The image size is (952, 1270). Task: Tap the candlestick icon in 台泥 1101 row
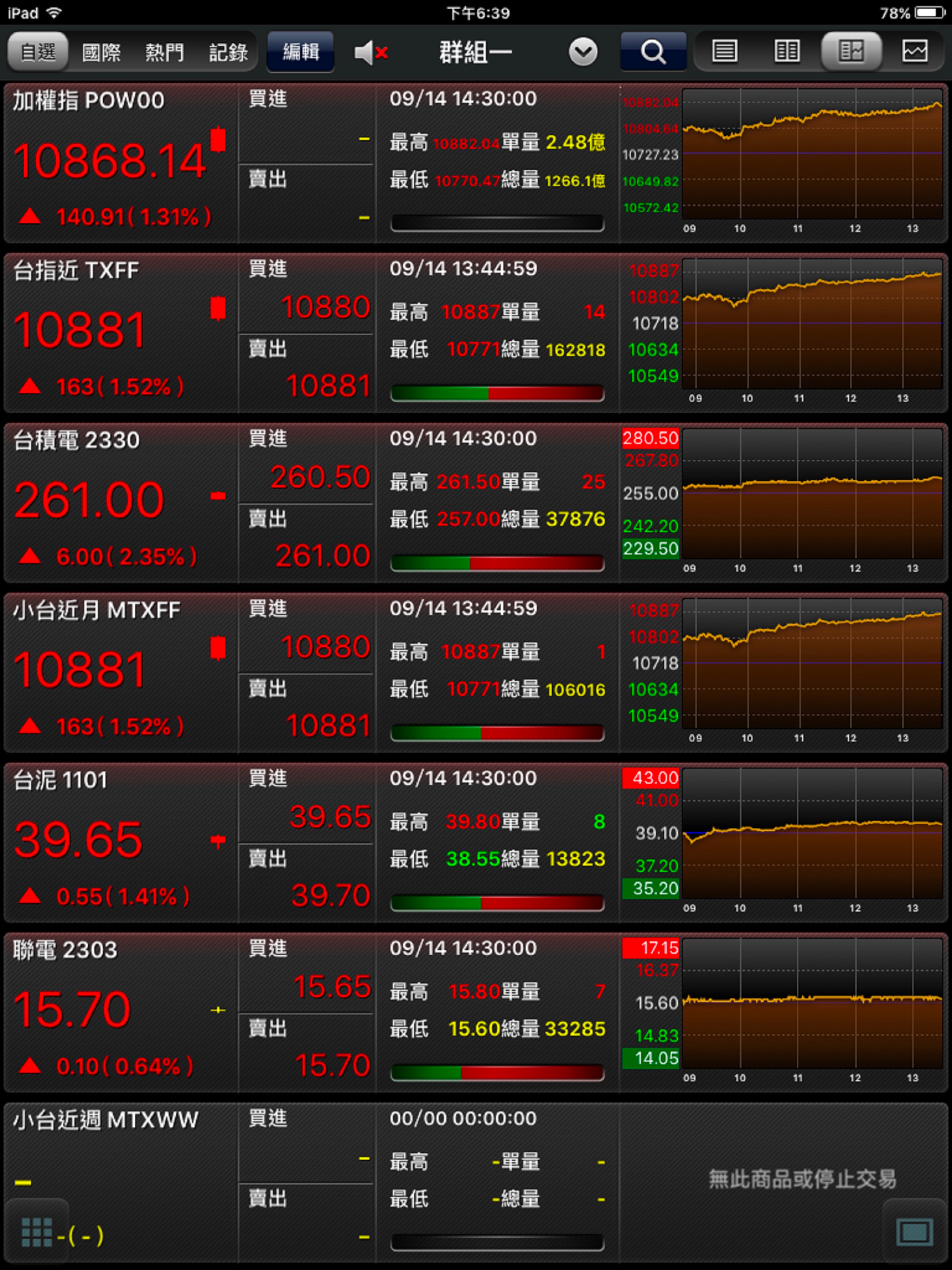(x=218, y=842)
